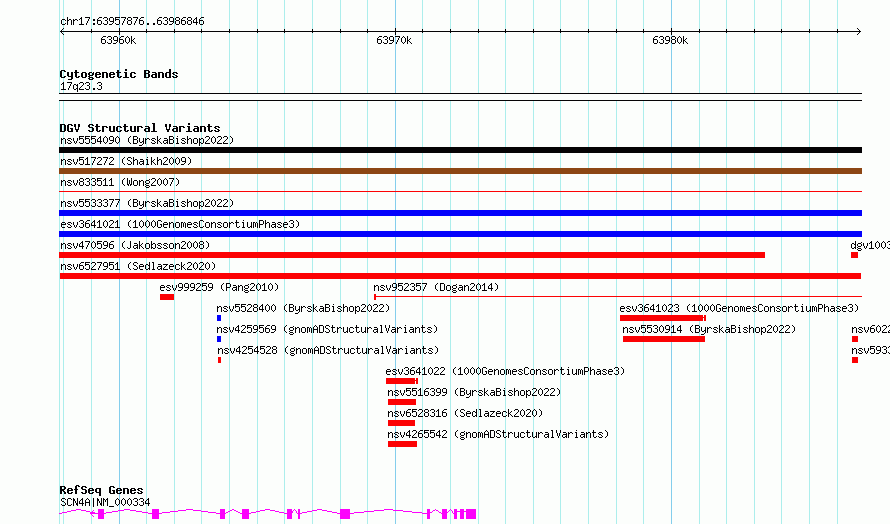Open variant nsv5516399 (ByrskaBishop2022) label
This screenshot has height=524, width=890.
[x=474, y=392]
